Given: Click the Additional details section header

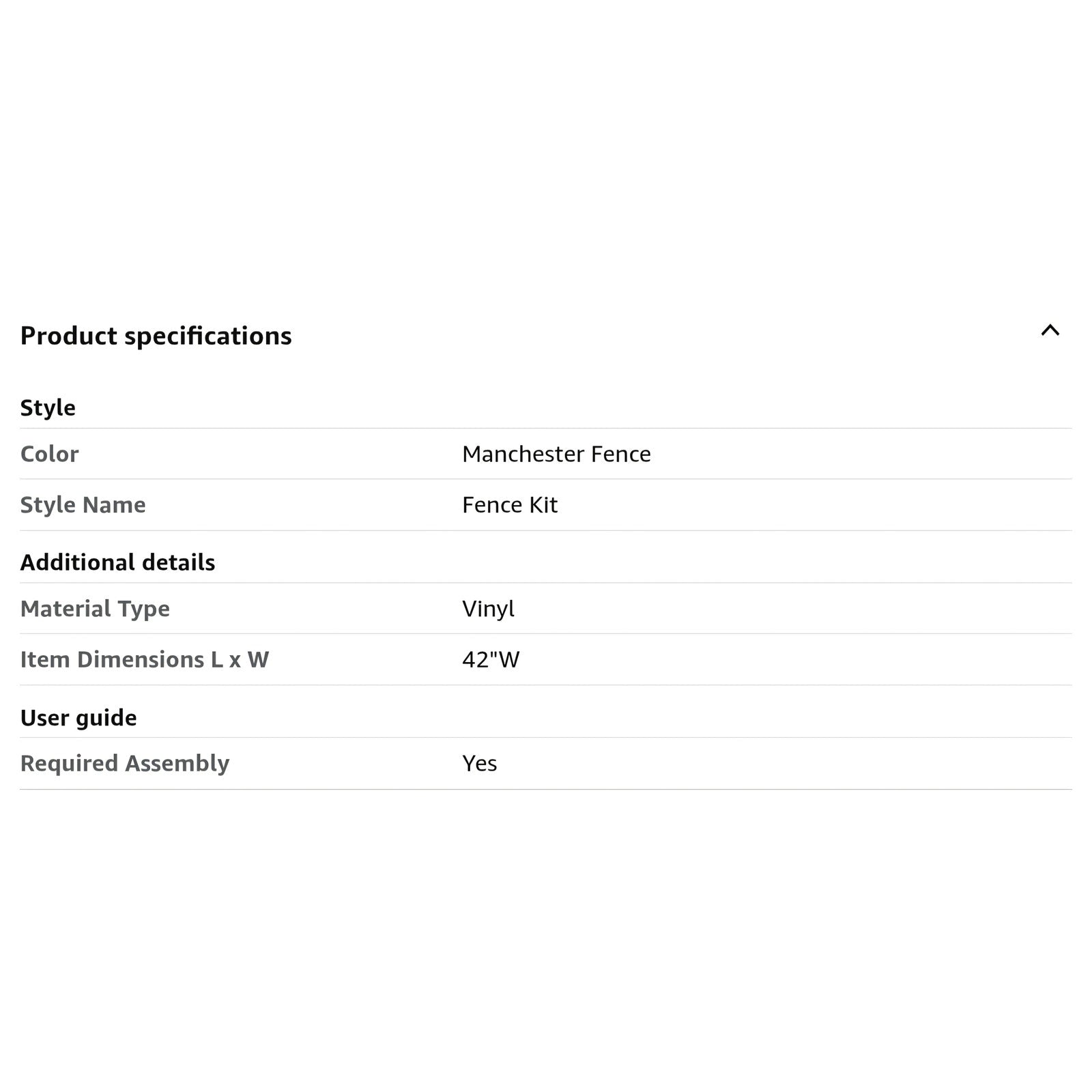Looking at the screenshot, I should point(117,562).
